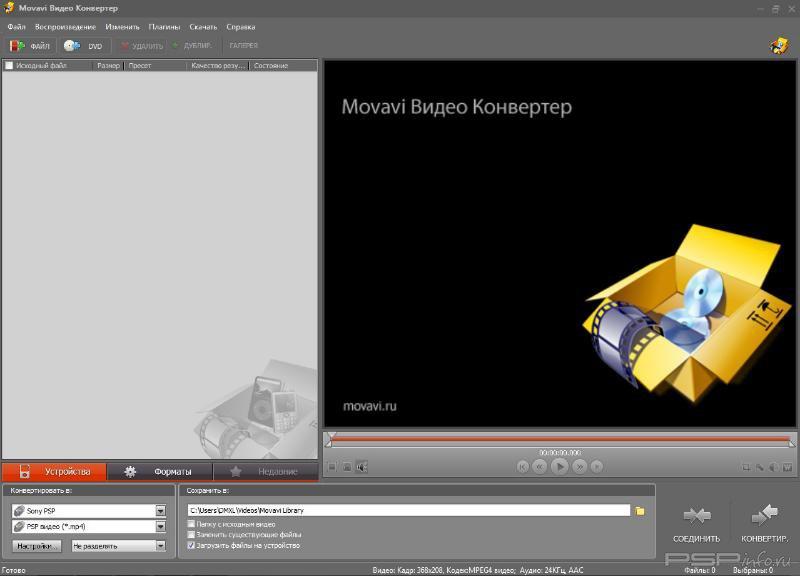800x576 pixels.
Task: Expand the Sony PSP device dropdown
Action: 160,511
